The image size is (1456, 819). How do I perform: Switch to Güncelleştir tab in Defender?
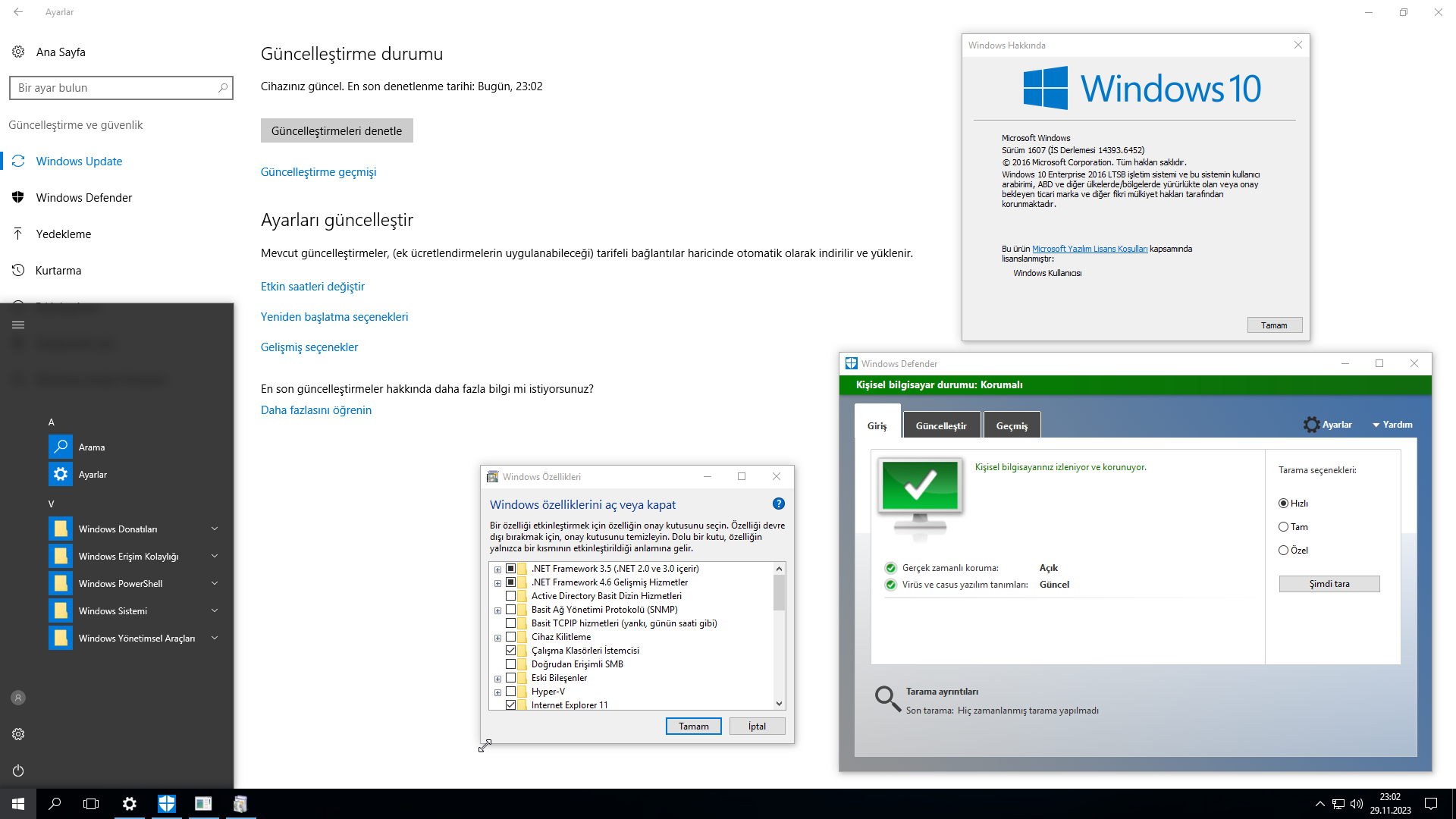click(x=941, y=425)
